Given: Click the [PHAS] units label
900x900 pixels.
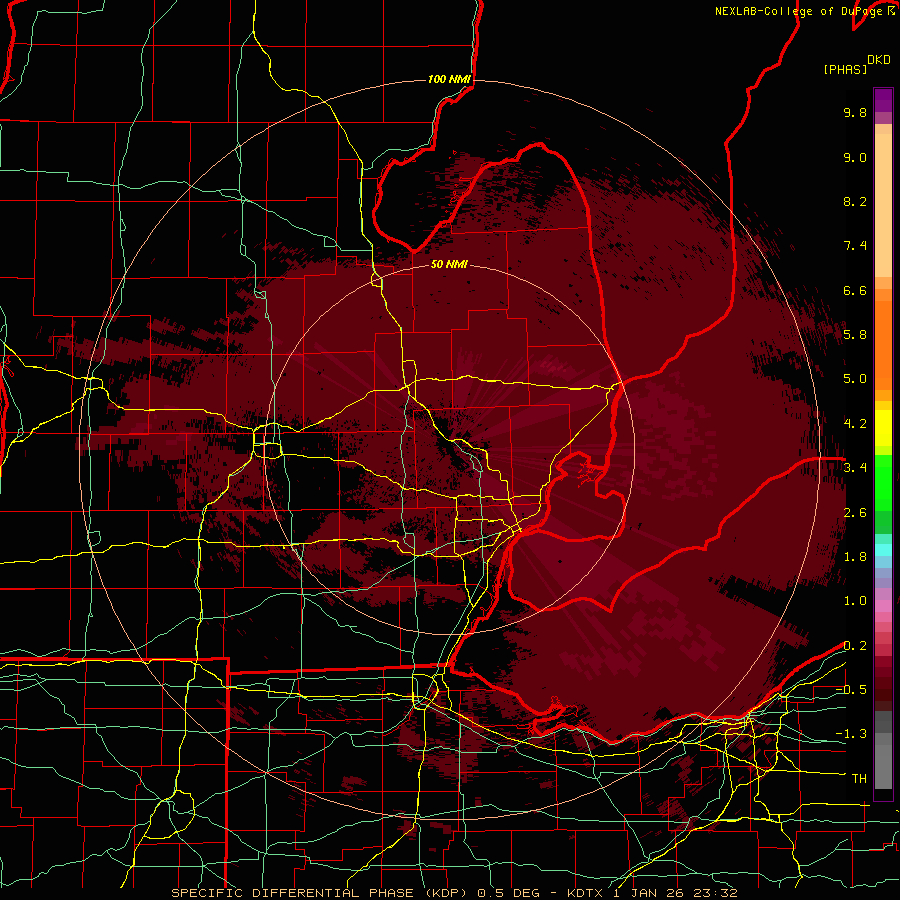Looking at the screenshot, I should (x=845, y=69).
